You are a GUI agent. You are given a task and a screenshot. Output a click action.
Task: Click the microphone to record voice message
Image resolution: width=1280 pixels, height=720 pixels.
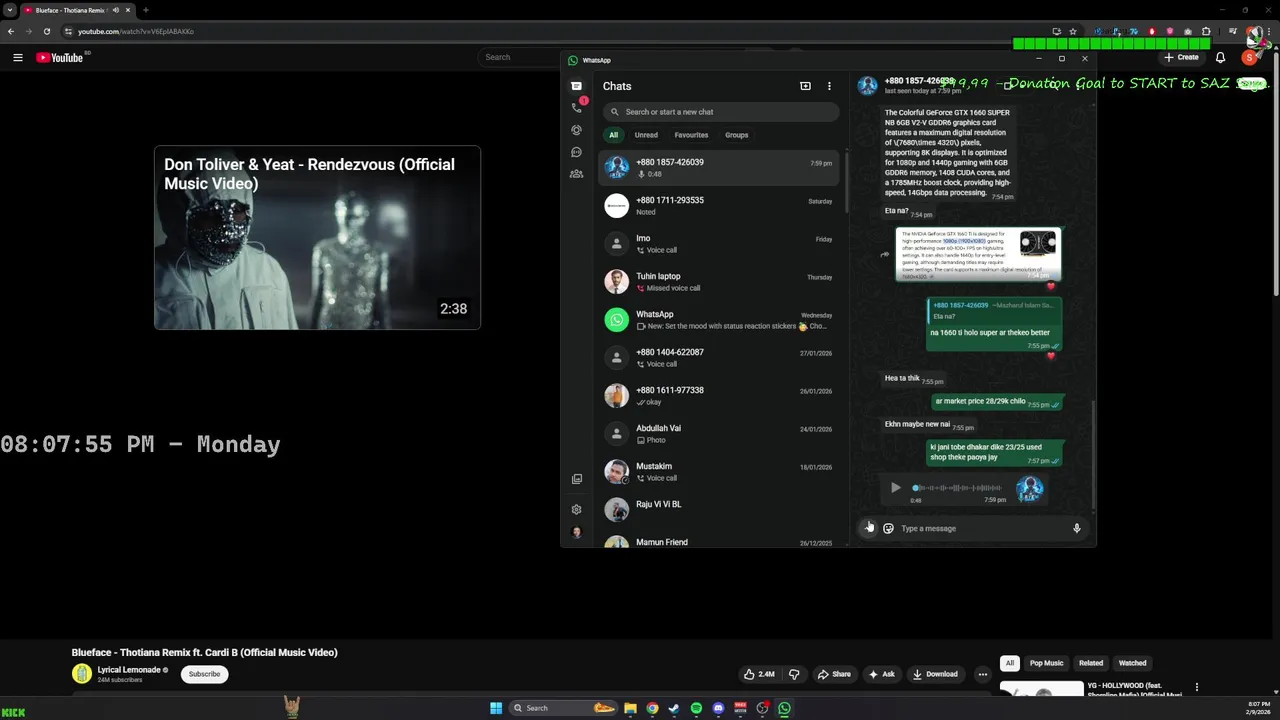pyautogui.click(x=1077, y=528)
